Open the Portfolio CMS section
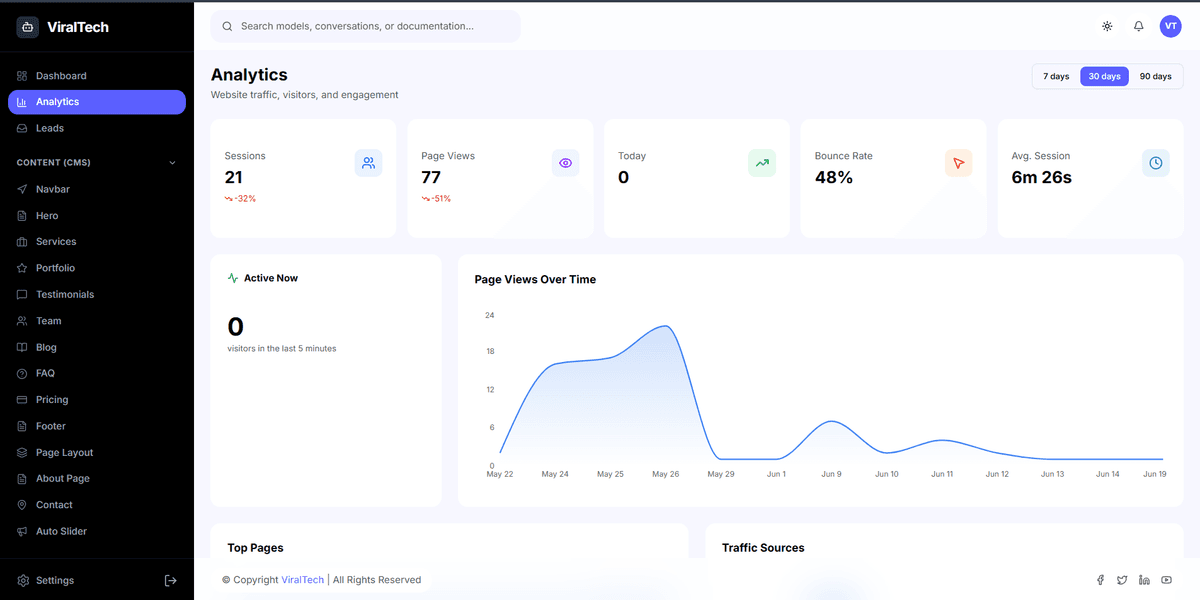Screen dimensions: 1200x600 click(97, 268)
